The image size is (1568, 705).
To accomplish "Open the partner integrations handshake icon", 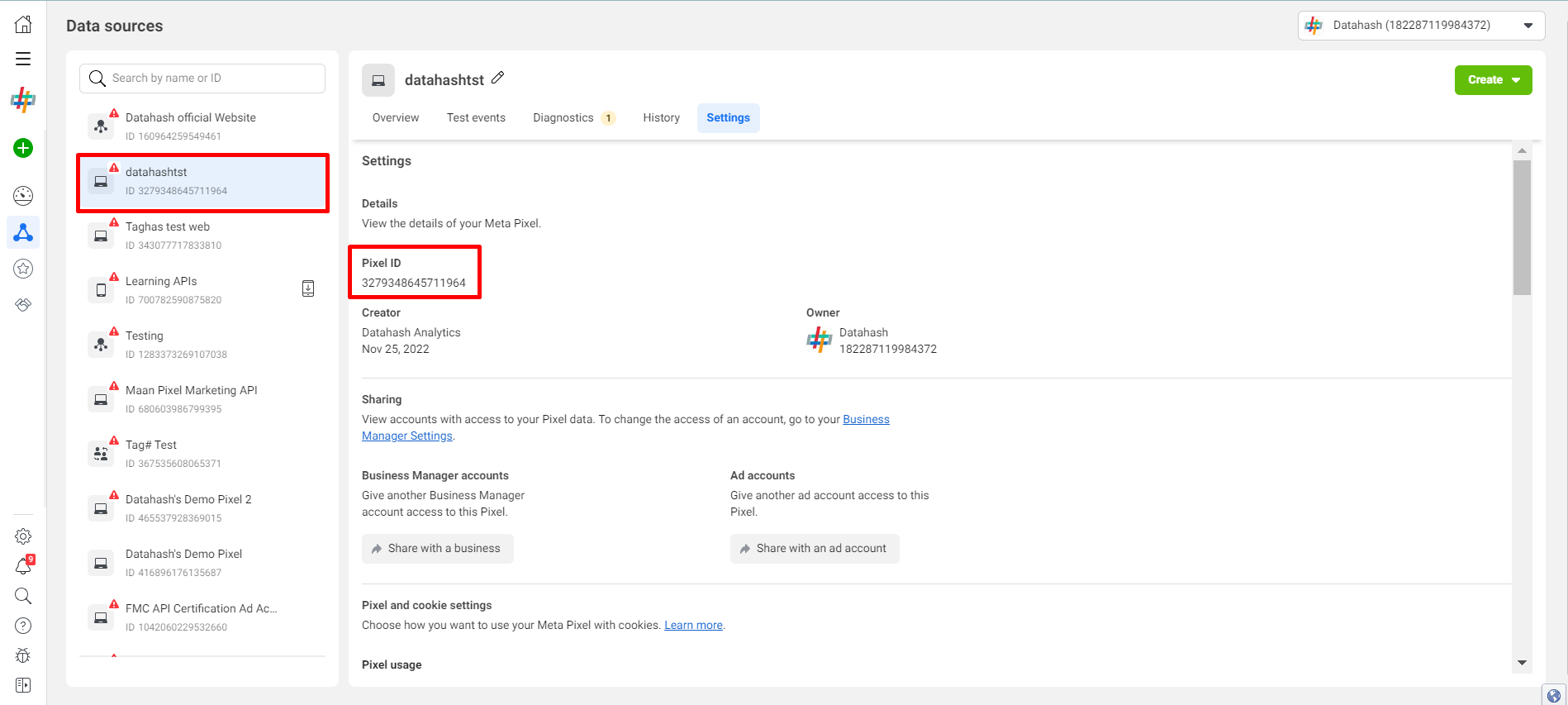I will [23, 305].
